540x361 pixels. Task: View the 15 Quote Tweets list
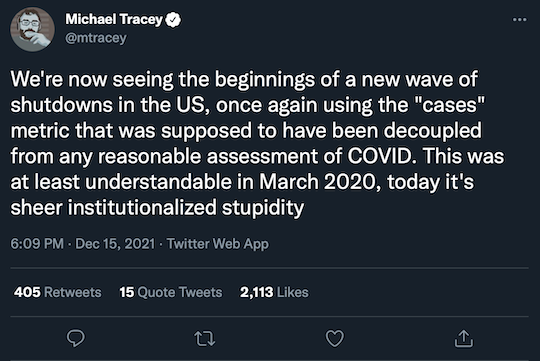click(x=170, y=292)
